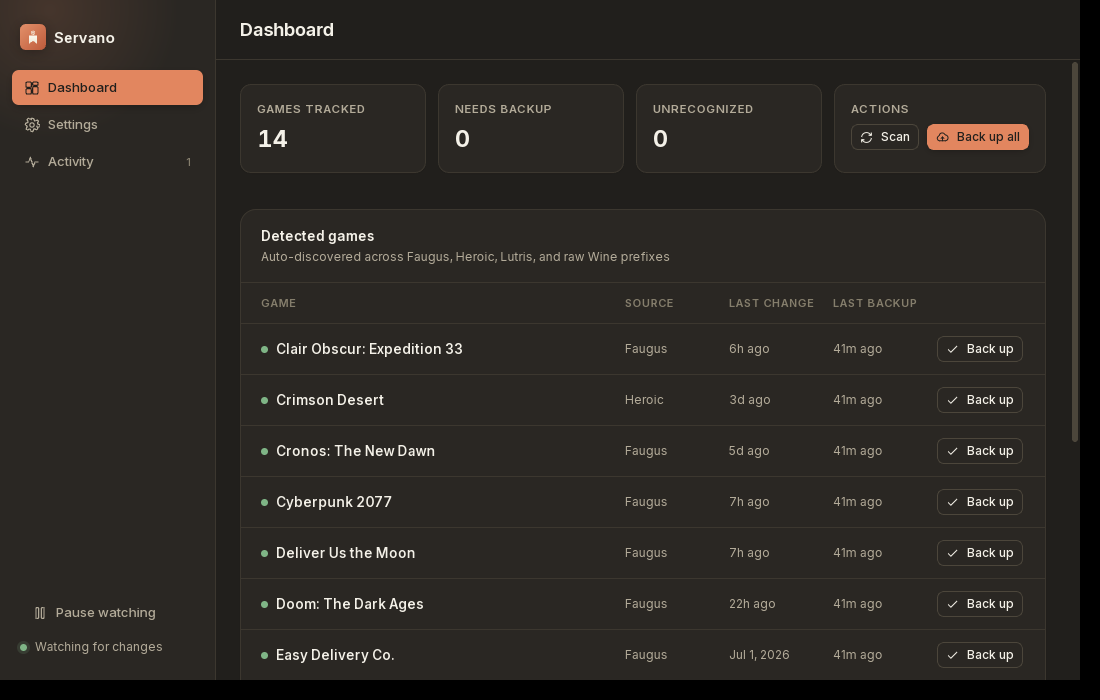Back up Cyberpunk 2077
This screenshot has height=700, width=1100.
click(x=979, y=502)
